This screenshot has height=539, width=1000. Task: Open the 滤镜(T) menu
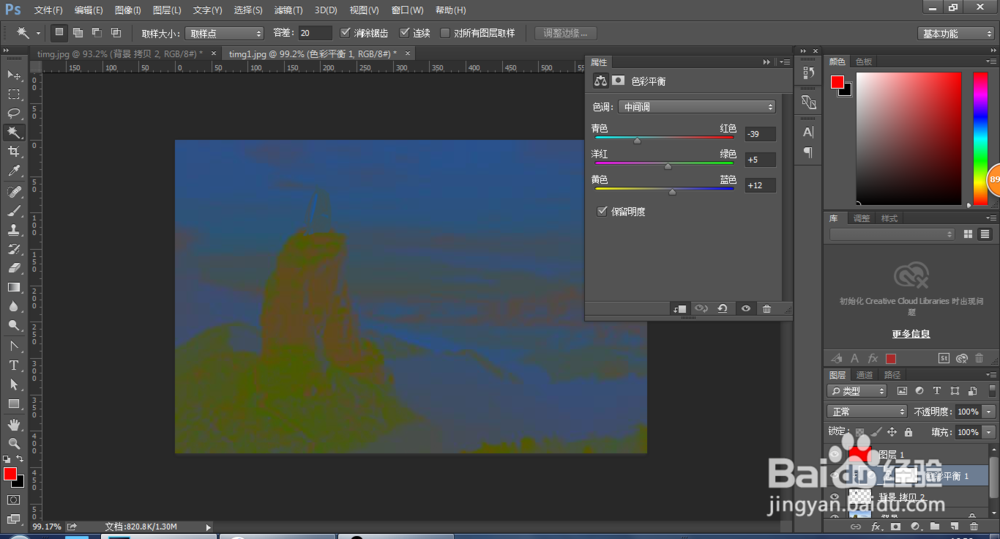(288, 10)
